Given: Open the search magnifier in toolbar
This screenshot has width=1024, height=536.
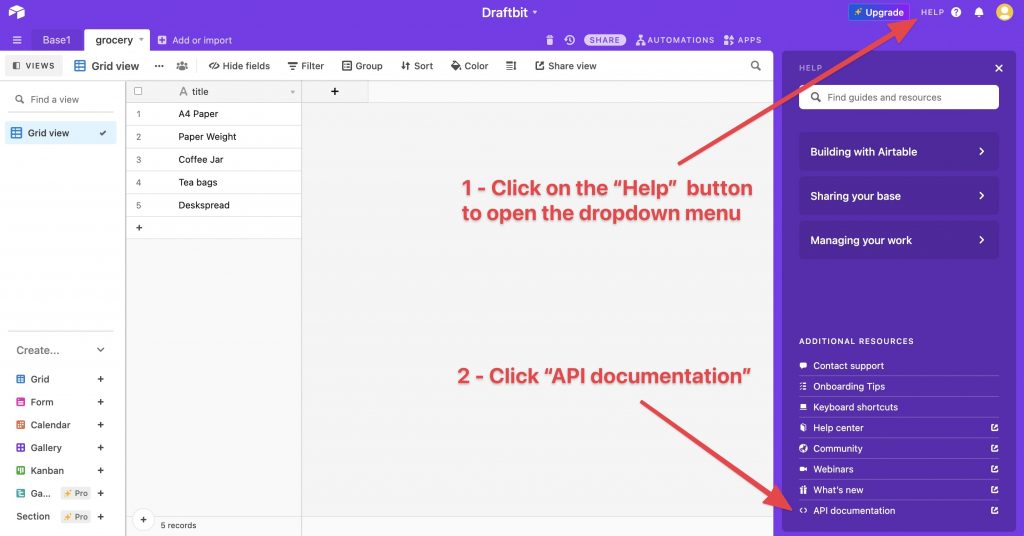Looking at the screenshot, I should click(x=756, y=66).
